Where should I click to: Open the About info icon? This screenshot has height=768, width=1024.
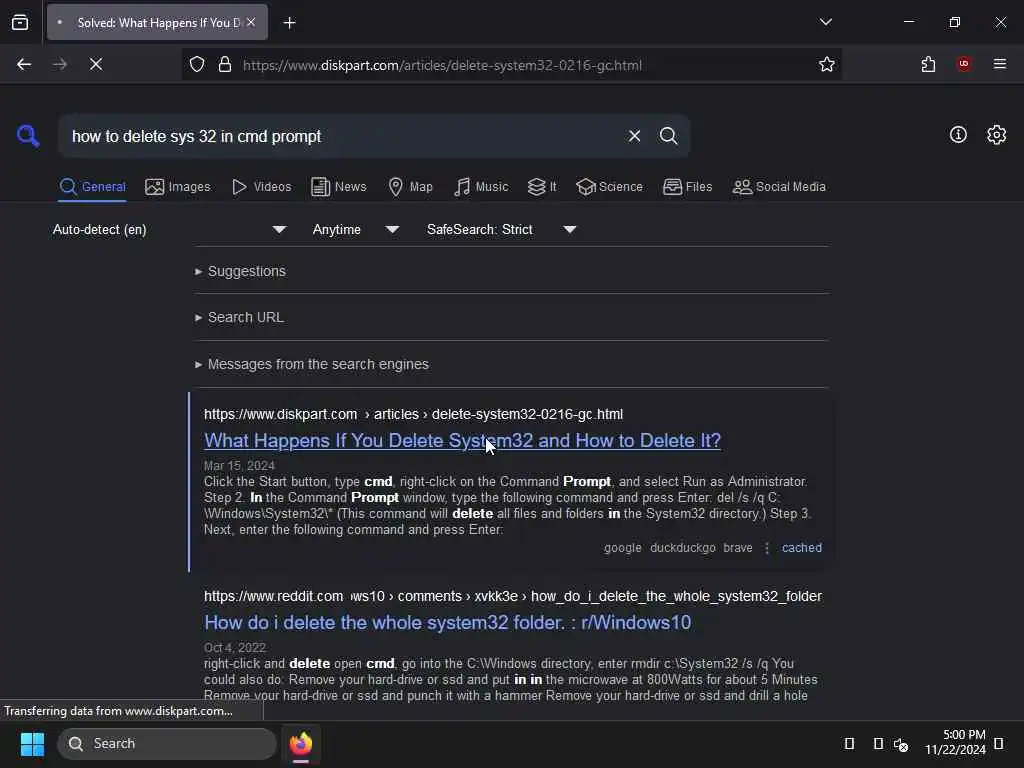[x=958, y=135]
